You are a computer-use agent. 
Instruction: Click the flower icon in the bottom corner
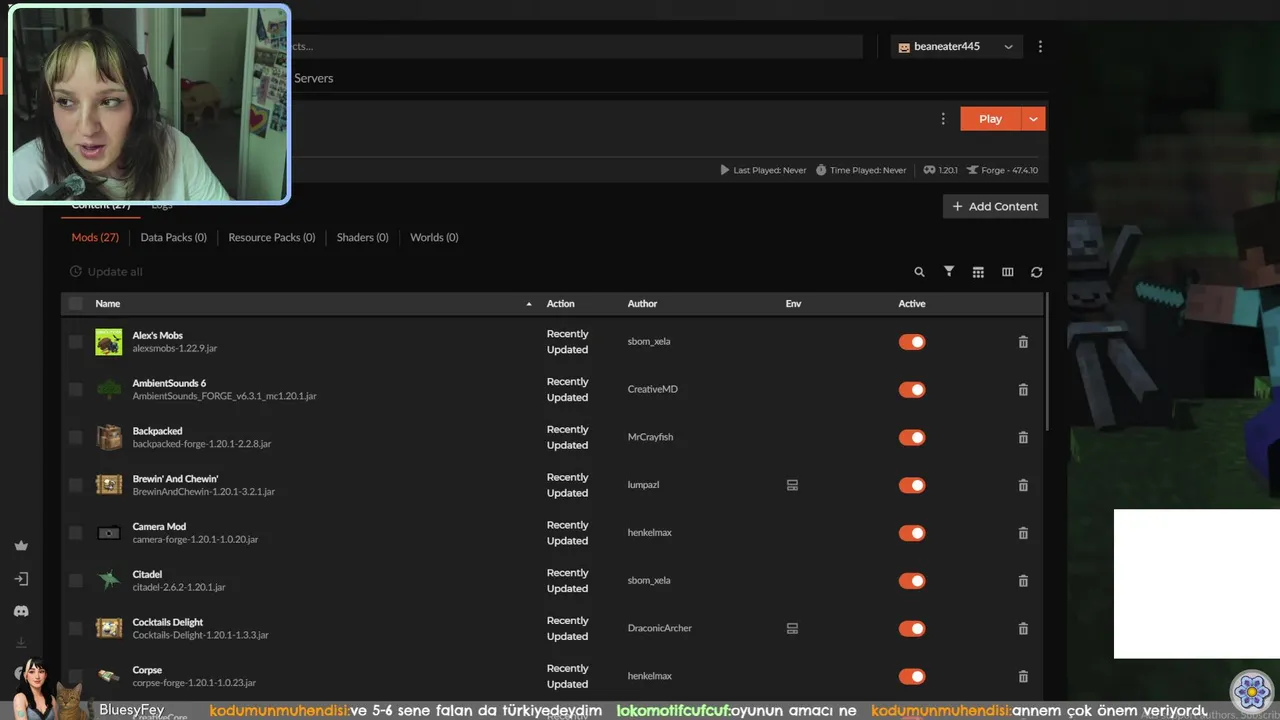(1251, 691)
